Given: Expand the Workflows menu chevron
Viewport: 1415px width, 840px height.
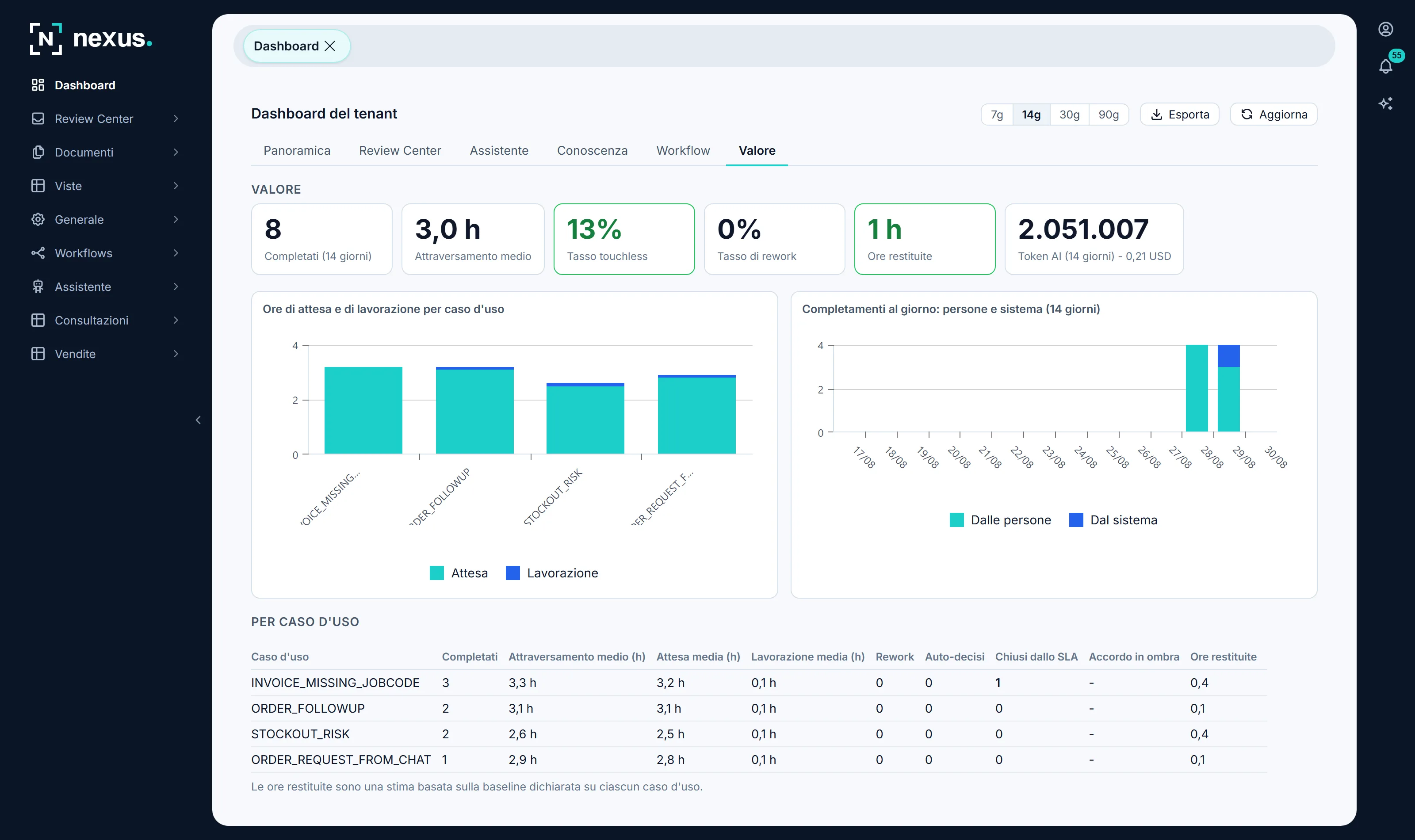Looking at the screenshot, I should 176,253.
